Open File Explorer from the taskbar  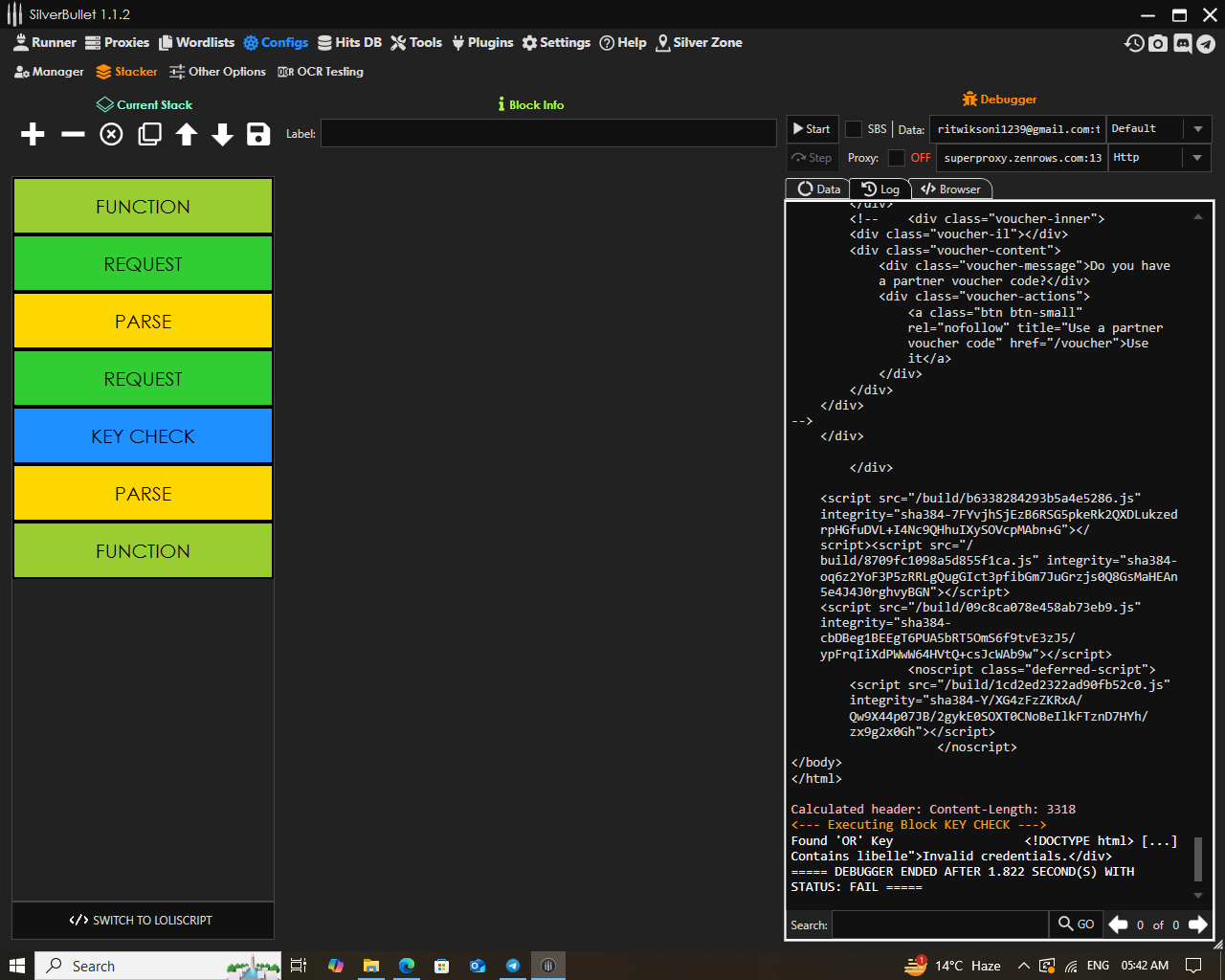point(371,966)
